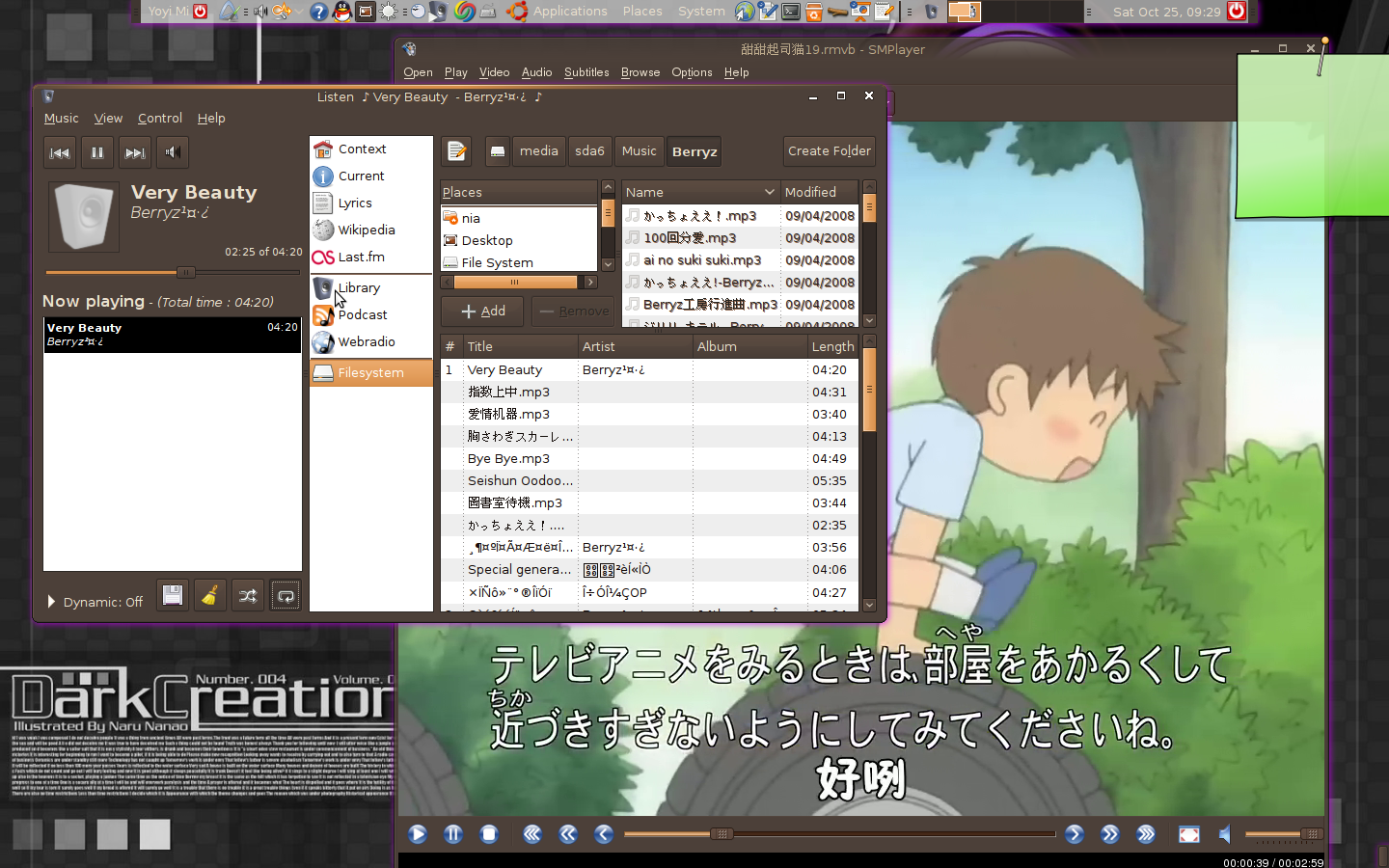Toggle repeat mode in Listen
The width and height of the screenshot is (1389, 868).
(x=286, y=596)
